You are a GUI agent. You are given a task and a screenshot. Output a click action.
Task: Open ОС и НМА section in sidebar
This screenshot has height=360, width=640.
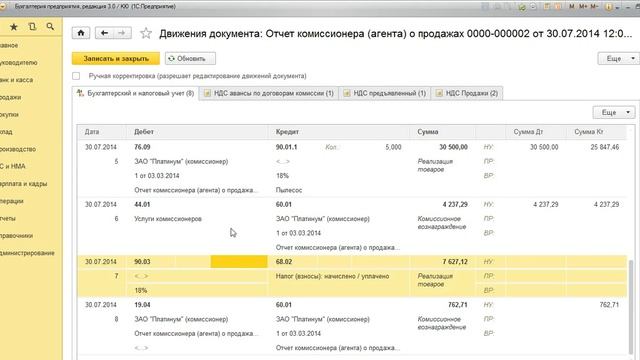[x=13, y=166]
